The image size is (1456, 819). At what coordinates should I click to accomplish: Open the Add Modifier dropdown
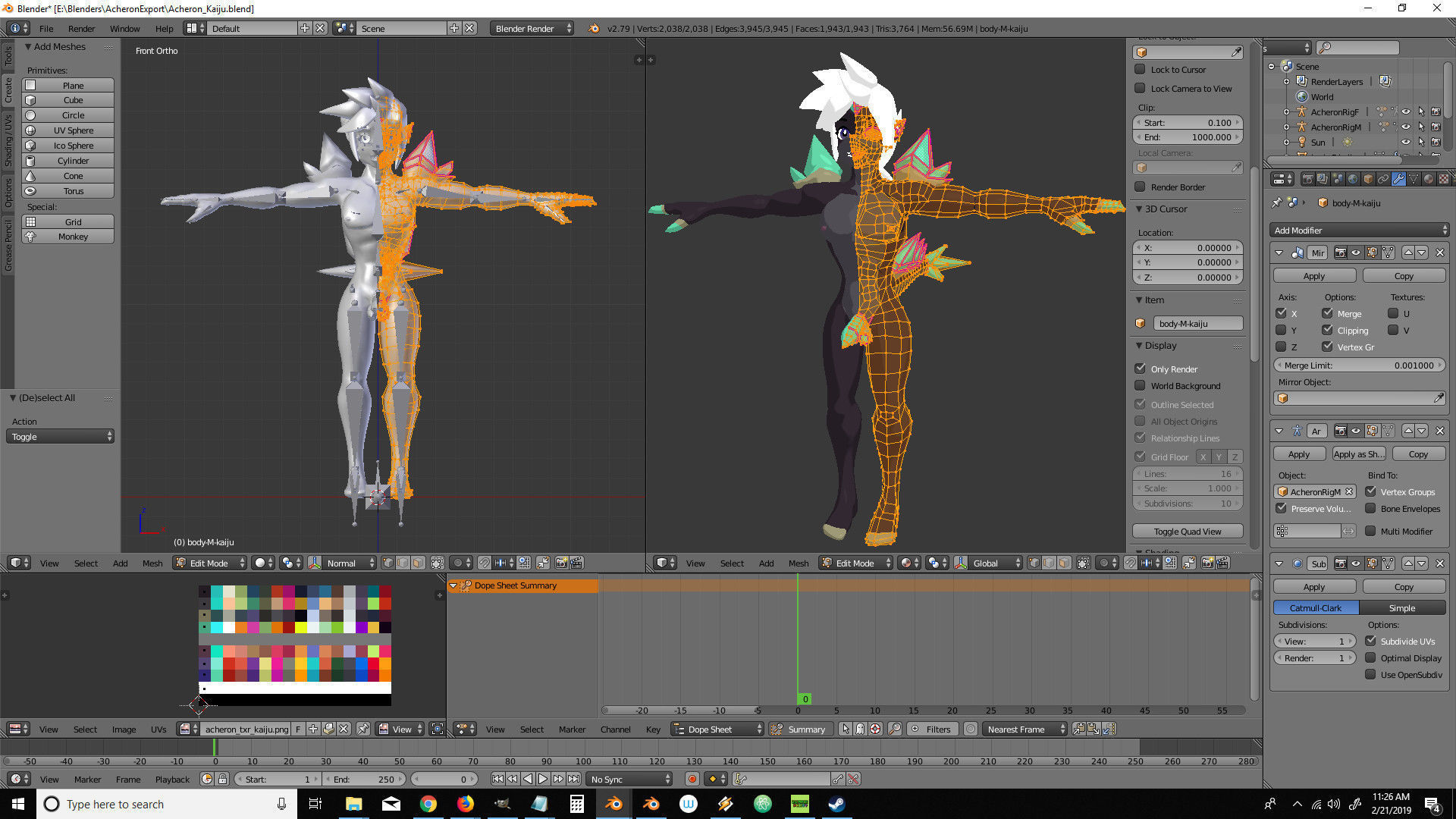point(1359,230)
